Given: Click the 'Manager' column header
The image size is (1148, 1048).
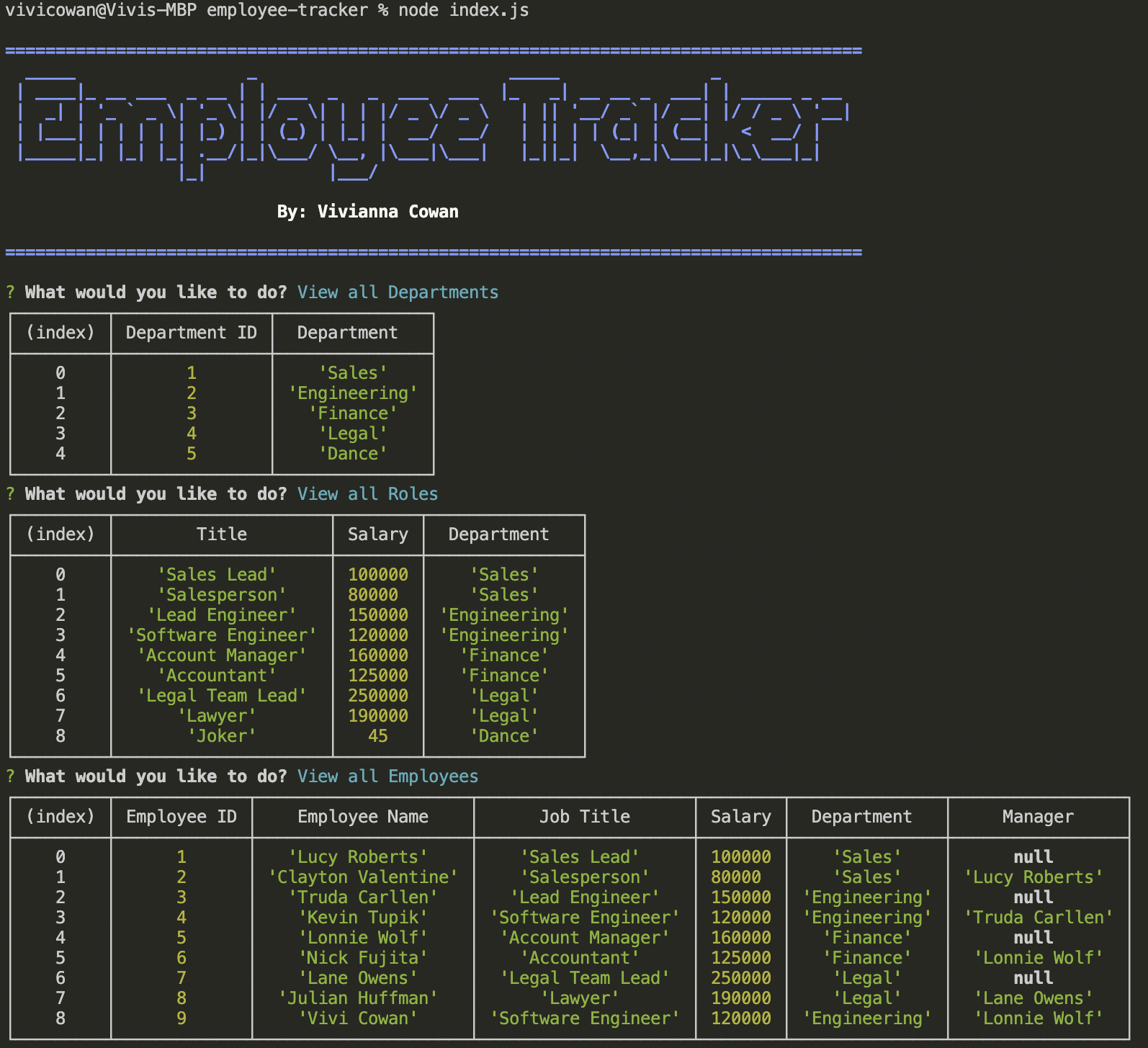Looking at the screenshot, I should [1038, 817].
